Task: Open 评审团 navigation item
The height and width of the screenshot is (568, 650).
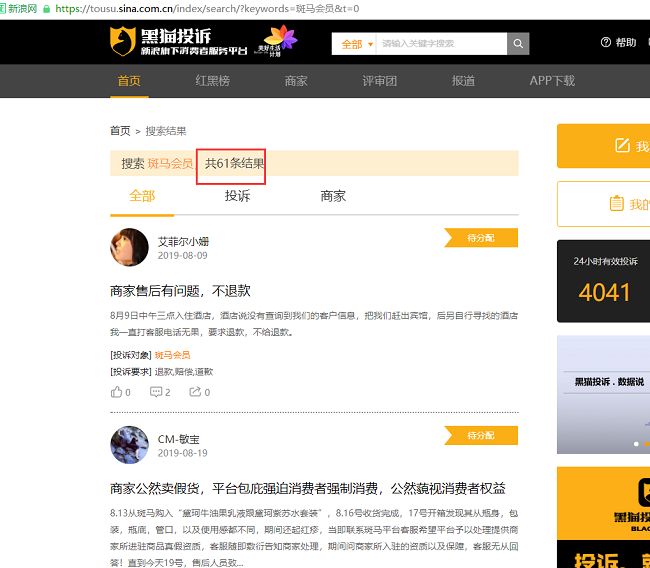Action: 380,80
